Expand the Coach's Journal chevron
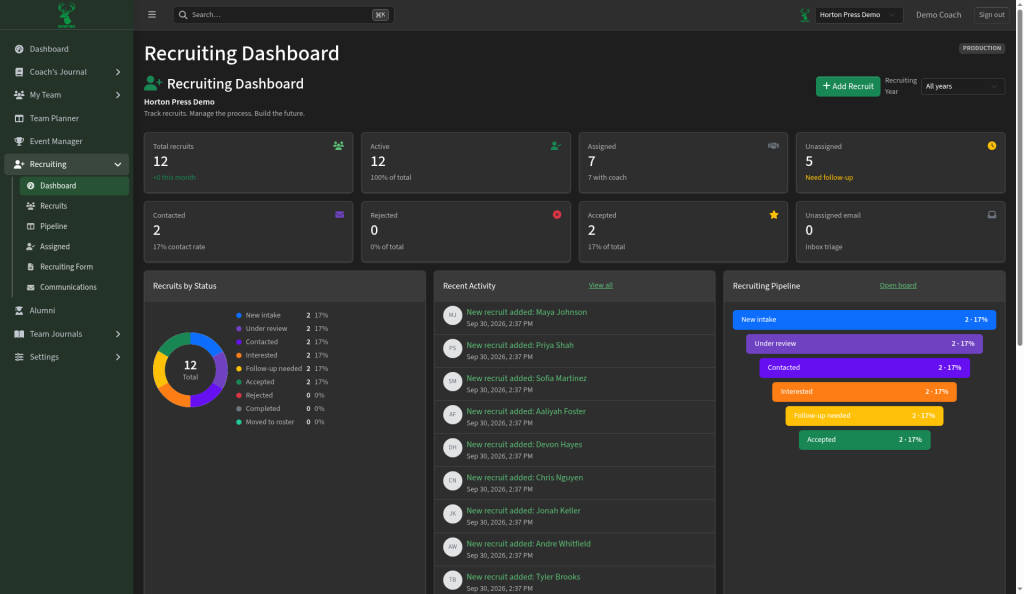 pyautogui.click(x=118, y=72)
